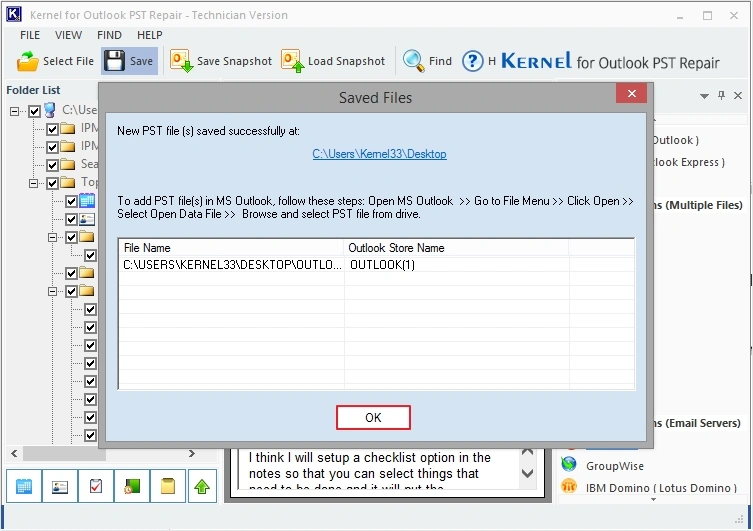Open the tasks checklist view button
The image size is (753, 531).
(96, 486)
